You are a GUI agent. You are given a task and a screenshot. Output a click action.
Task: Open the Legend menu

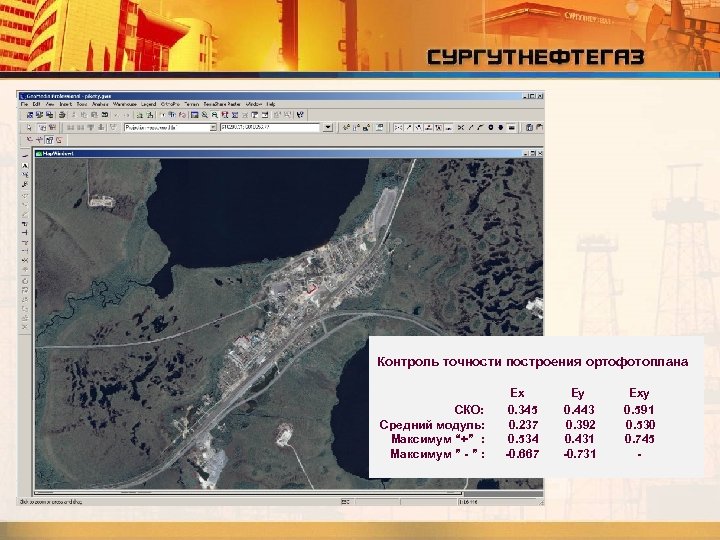148,104
